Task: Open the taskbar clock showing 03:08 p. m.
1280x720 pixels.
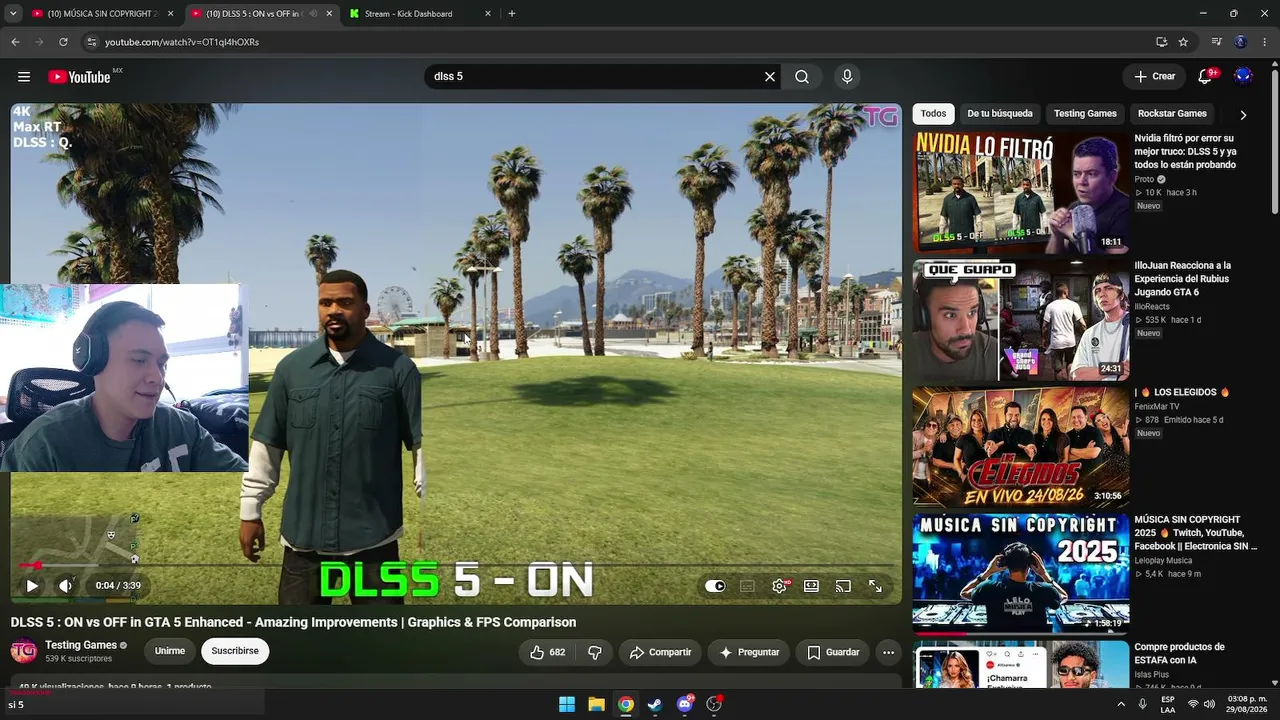Action: coord(1247,704)
